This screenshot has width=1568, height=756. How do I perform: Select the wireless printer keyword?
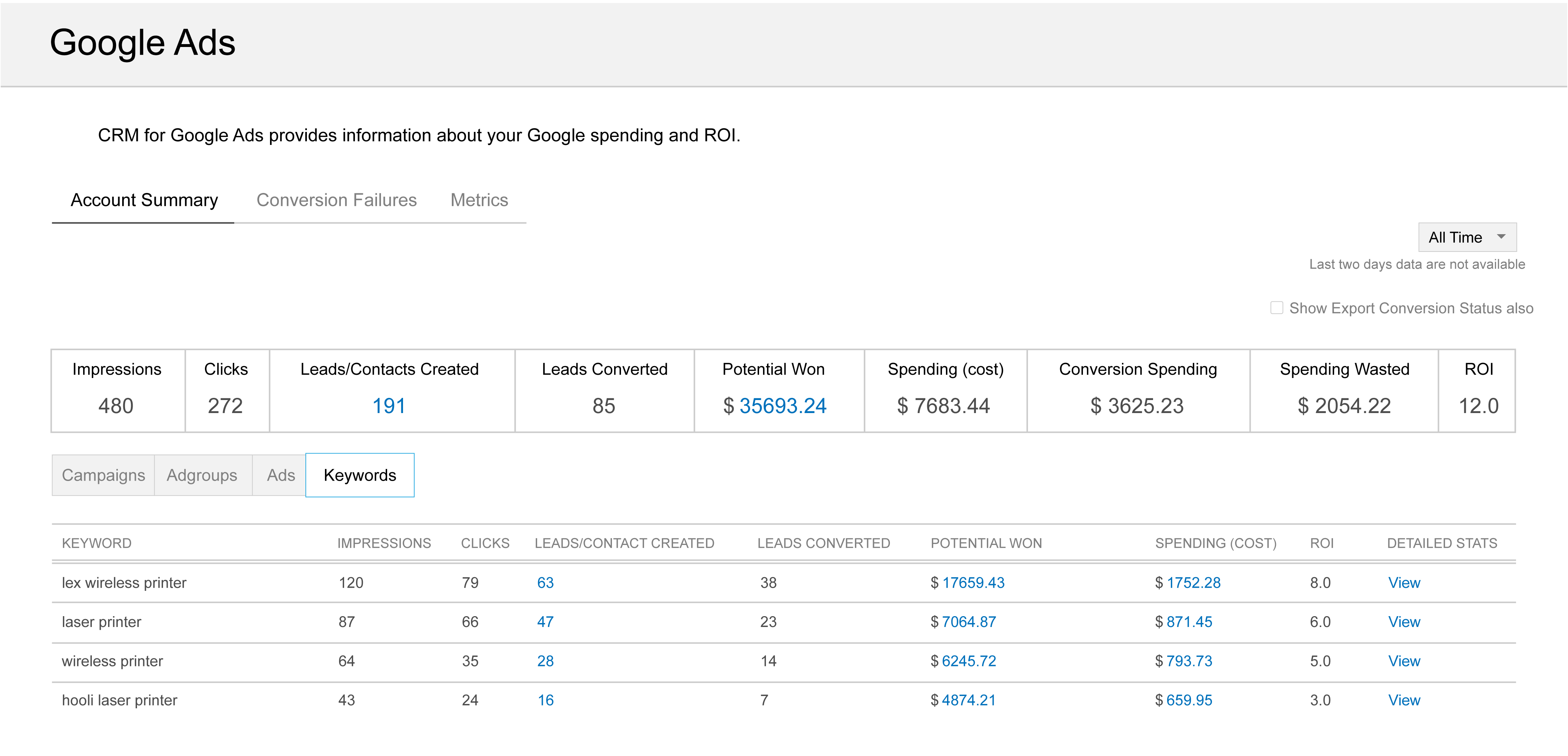113,661
